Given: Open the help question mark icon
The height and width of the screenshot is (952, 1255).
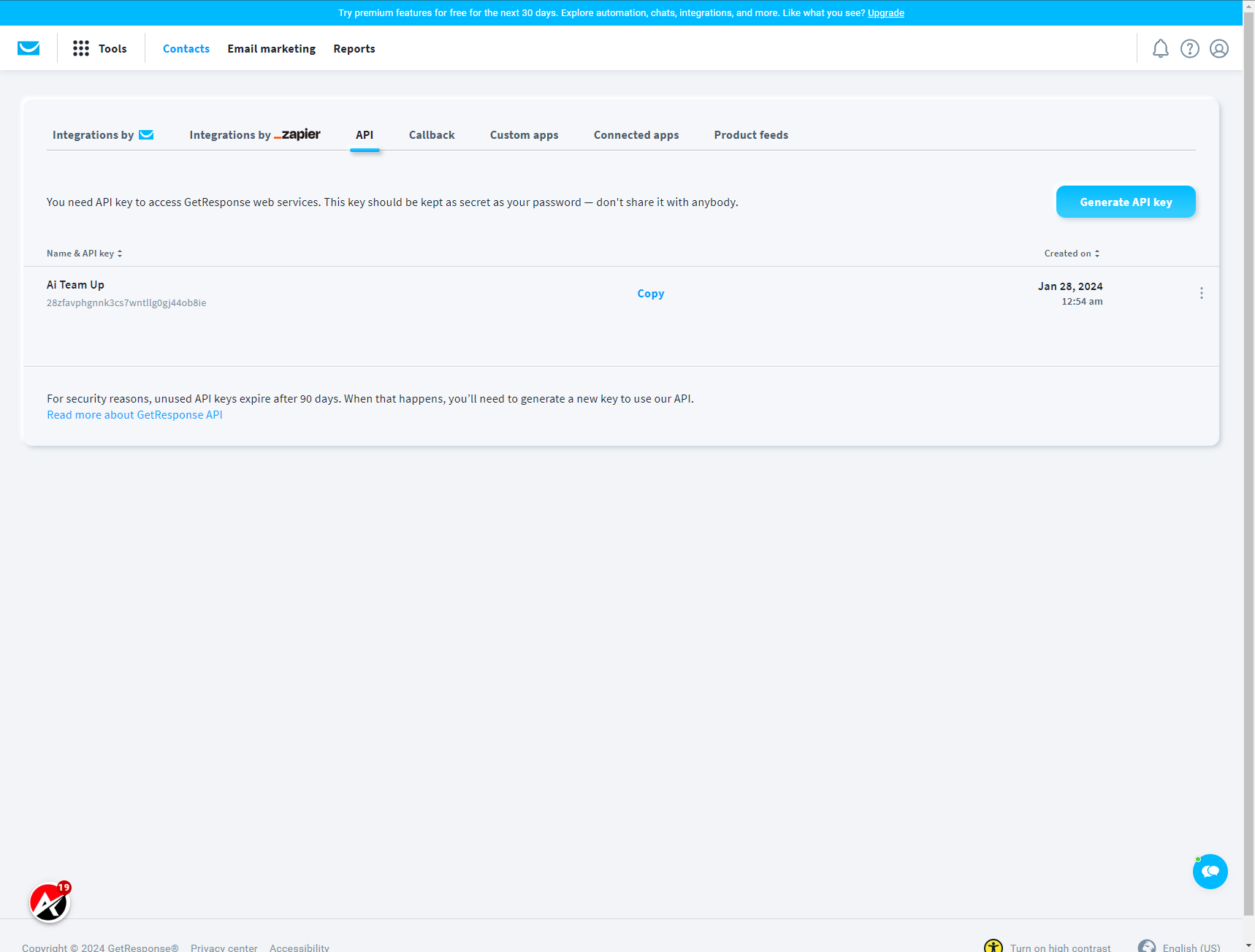Looking at the screenshot, I should click(x=1189, y=48).
